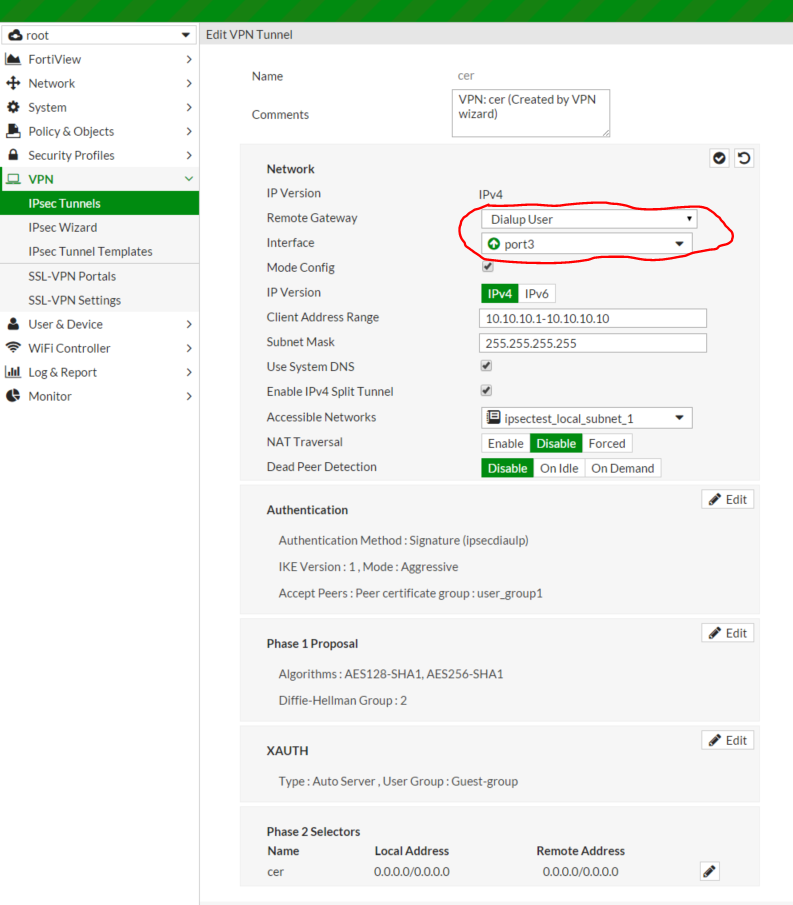Viewport: 793px width, 905px height.
Task: Edit the Phase 1 Proposal section
Action: tap(728, 633)
